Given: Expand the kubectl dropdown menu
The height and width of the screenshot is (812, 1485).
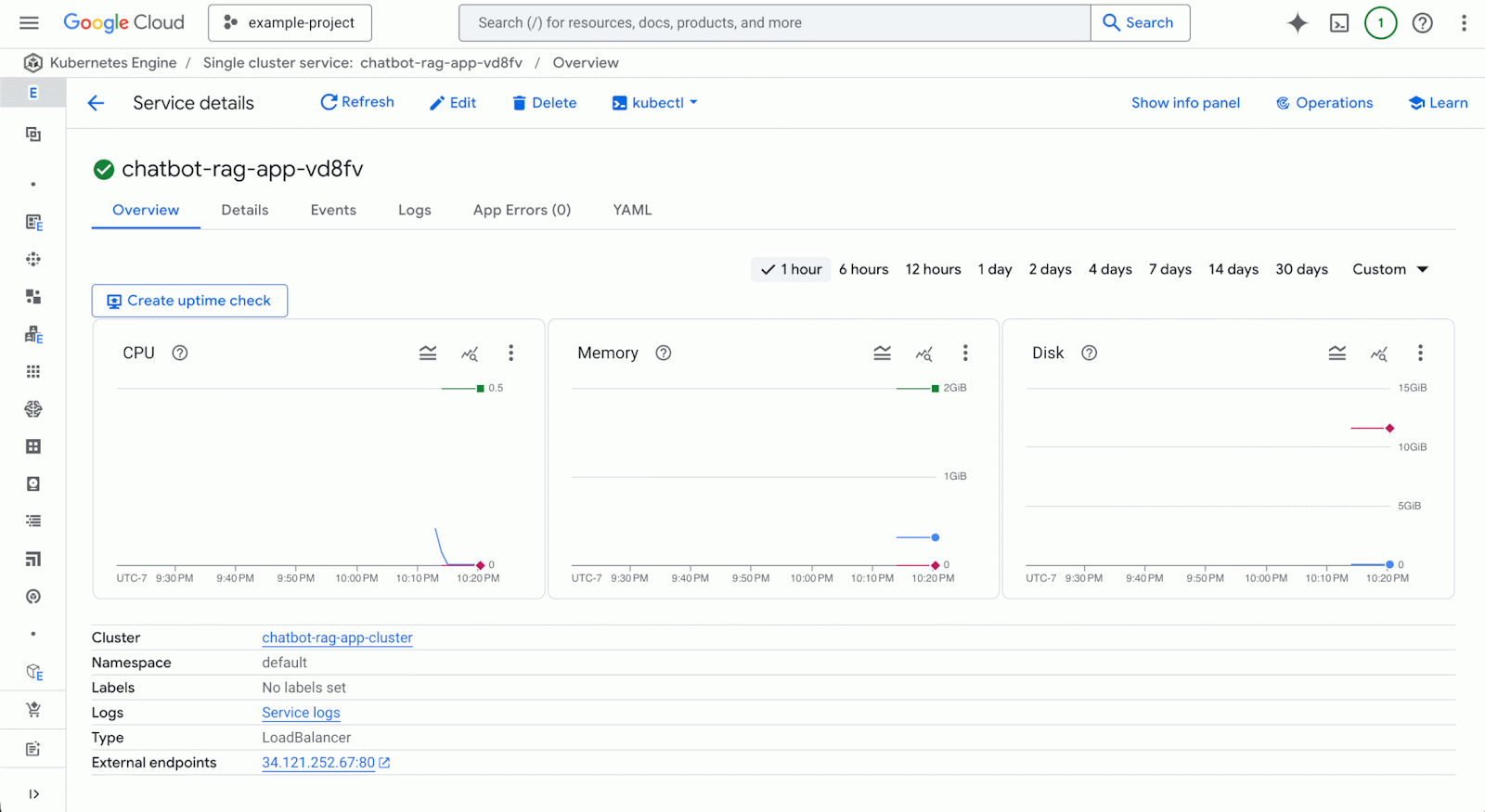Looking at the screenshot, I should 655,103.
